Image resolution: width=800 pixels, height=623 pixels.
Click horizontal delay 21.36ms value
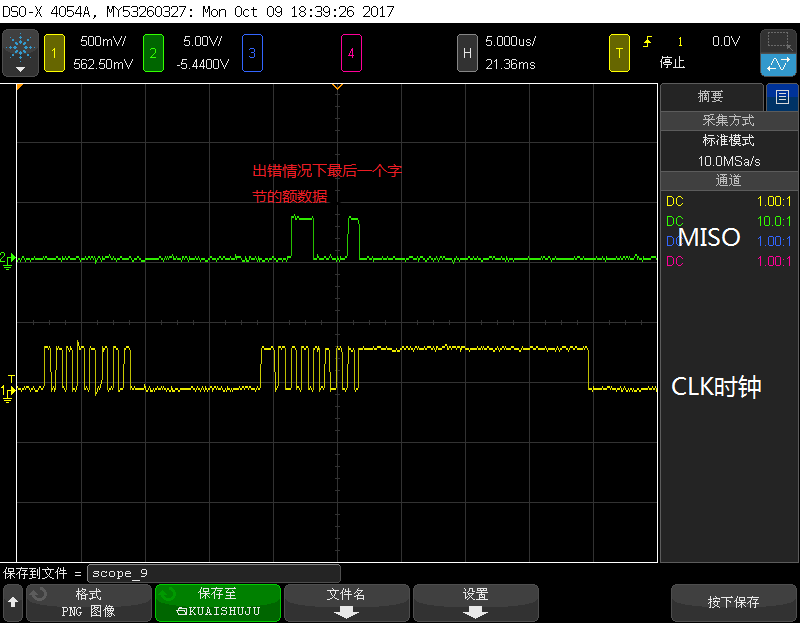click(510, 64)
